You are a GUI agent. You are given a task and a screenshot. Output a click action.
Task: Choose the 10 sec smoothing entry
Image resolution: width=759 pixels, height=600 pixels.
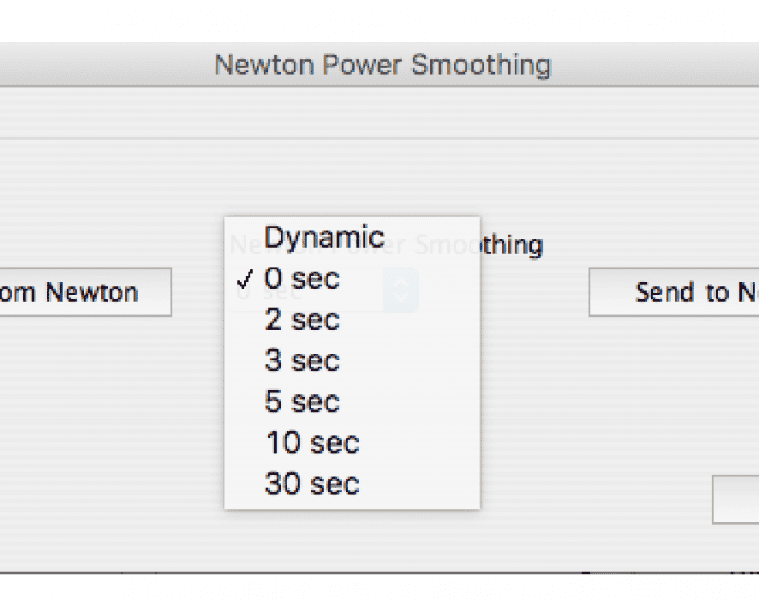coord(312,443)
